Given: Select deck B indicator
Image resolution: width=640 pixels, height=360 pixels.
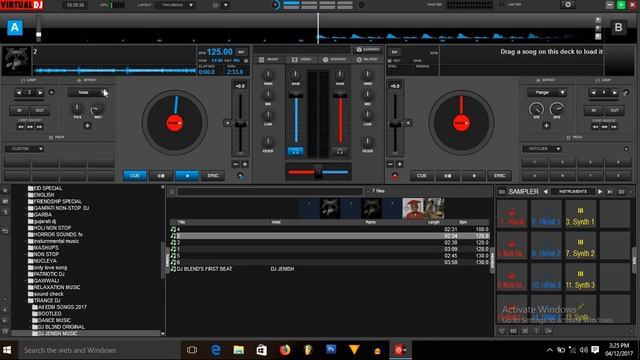Looking at the screenshot, I should [618, 27].
